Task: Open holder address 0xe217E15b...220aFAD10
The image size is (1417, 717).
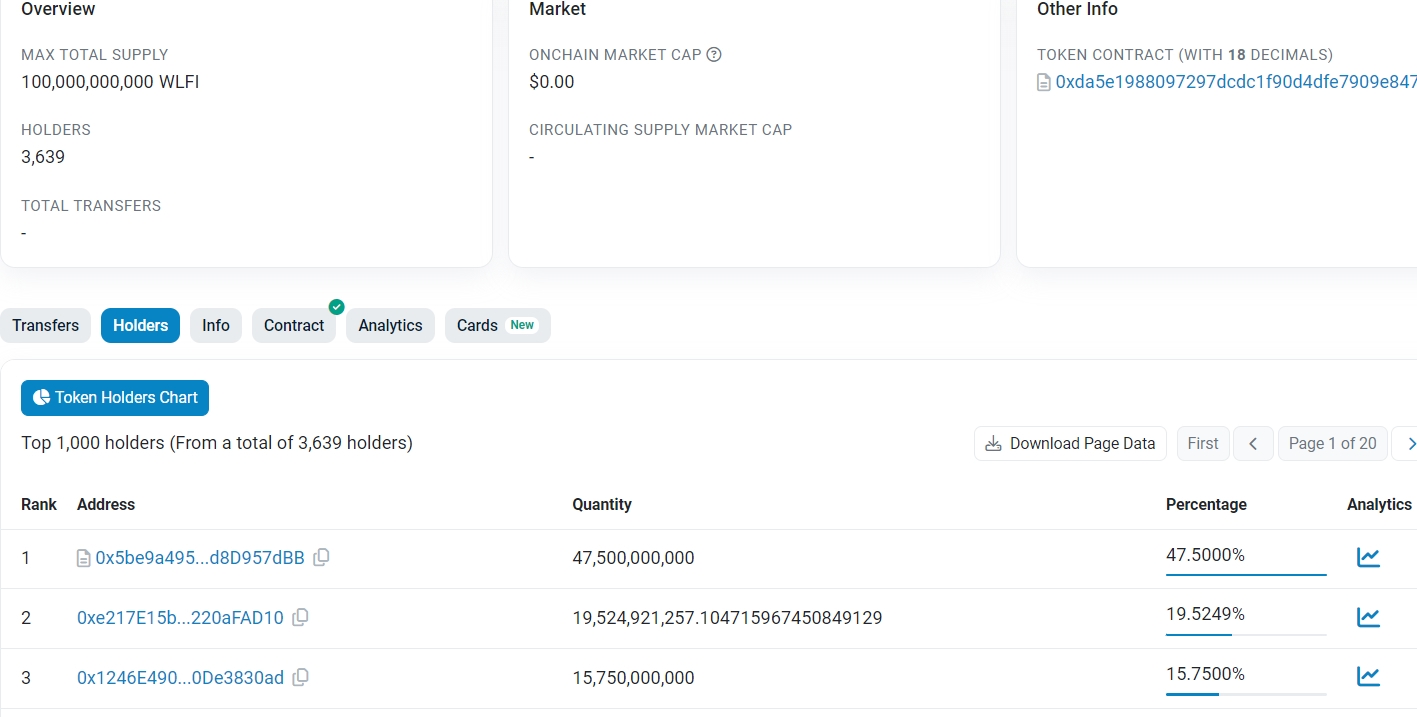Action: pyautogui.click(x=180, y=618)
